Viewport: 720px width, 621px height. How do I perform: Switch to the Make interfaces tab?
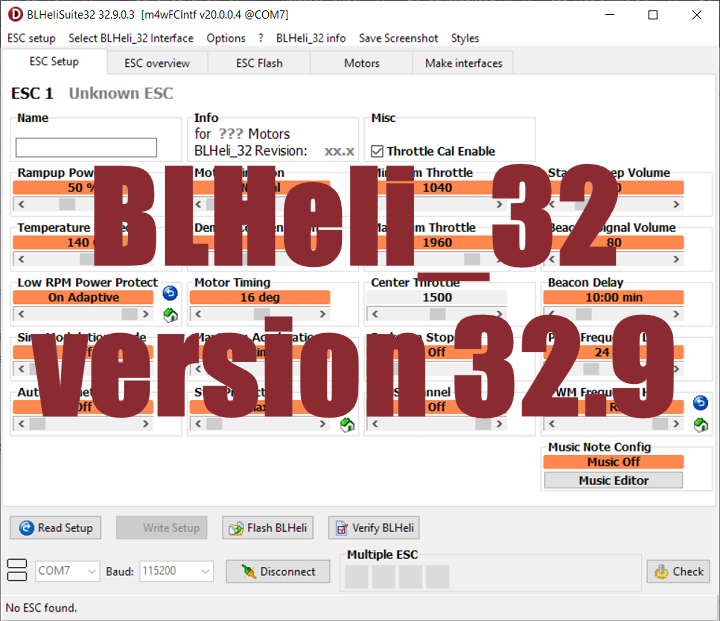[463, 63]
